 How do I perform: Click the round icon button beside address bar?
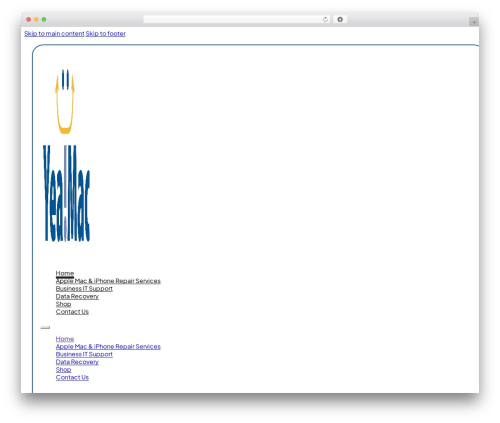point(340,19)
